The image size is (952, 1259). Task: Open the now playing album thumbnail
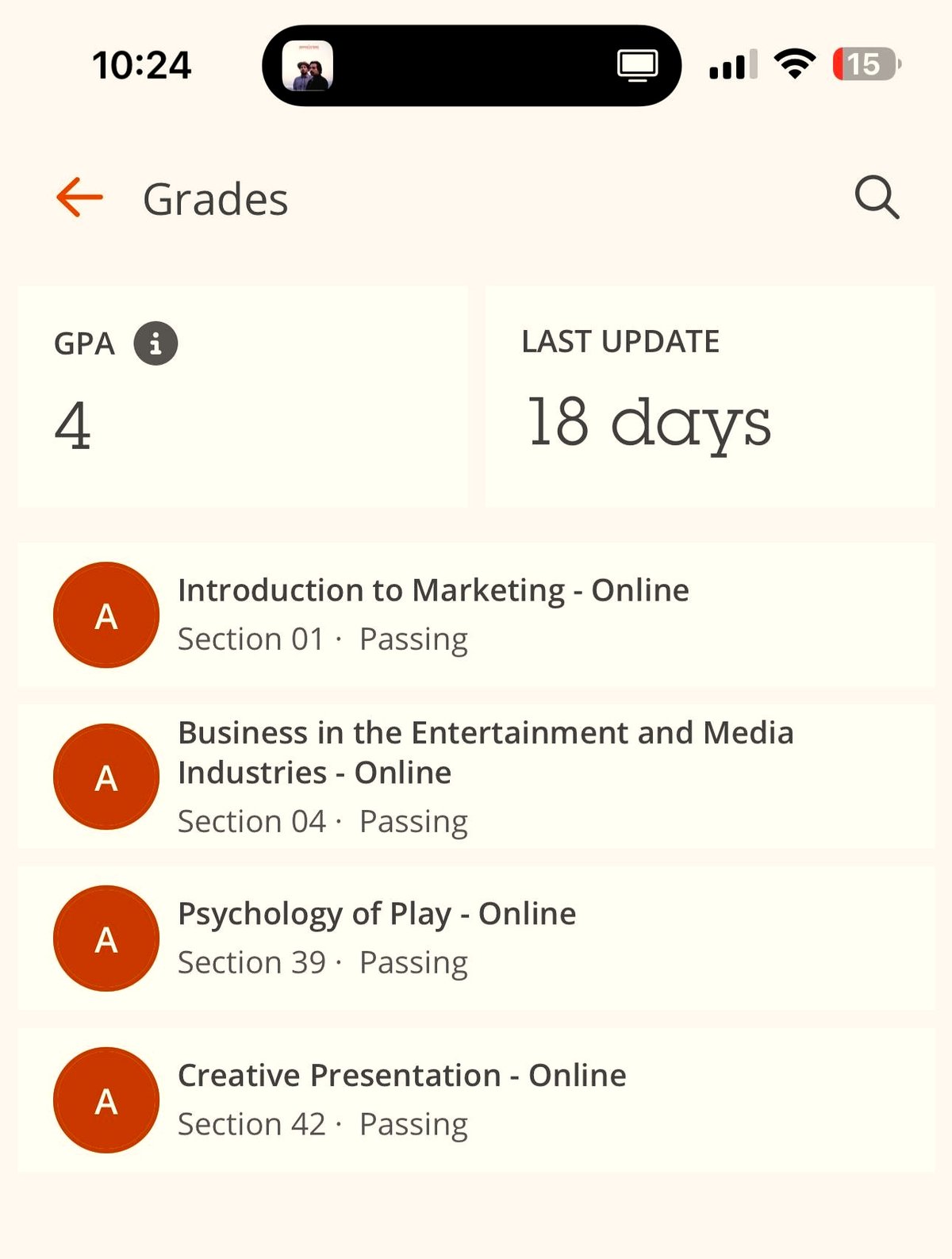(308, 65)
